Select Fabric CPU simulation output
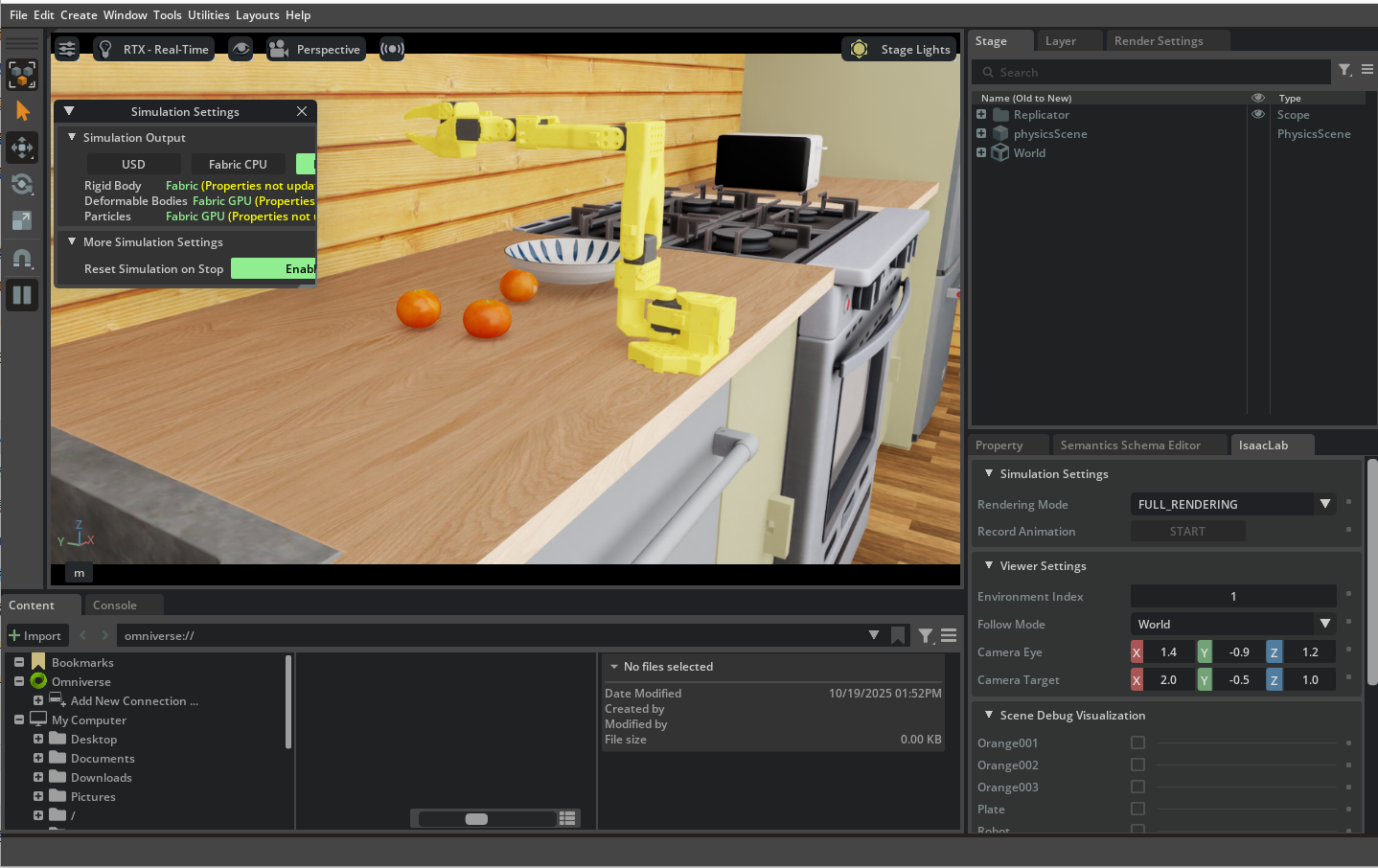Screen dimensions: 1378x868 [238, 164]
